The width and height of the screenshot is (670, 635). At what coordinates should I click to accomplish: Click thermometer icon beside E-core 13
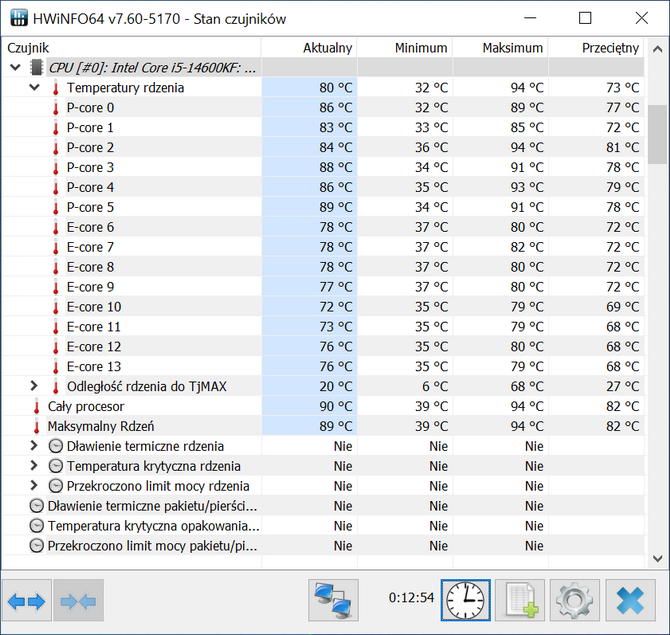[x=56, y=367]
